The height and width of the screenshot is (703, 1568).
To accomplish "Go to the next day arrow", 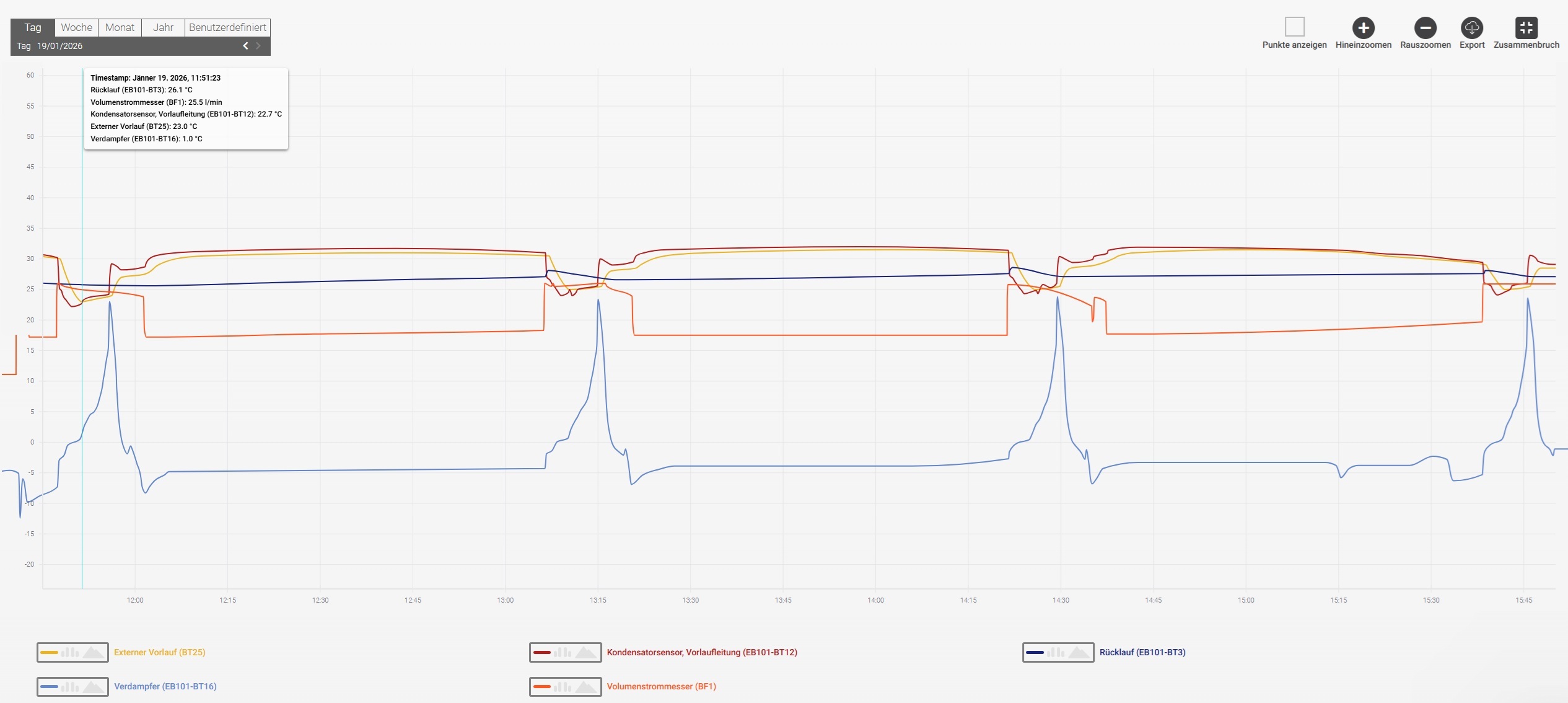I will (x=258, y=46).
